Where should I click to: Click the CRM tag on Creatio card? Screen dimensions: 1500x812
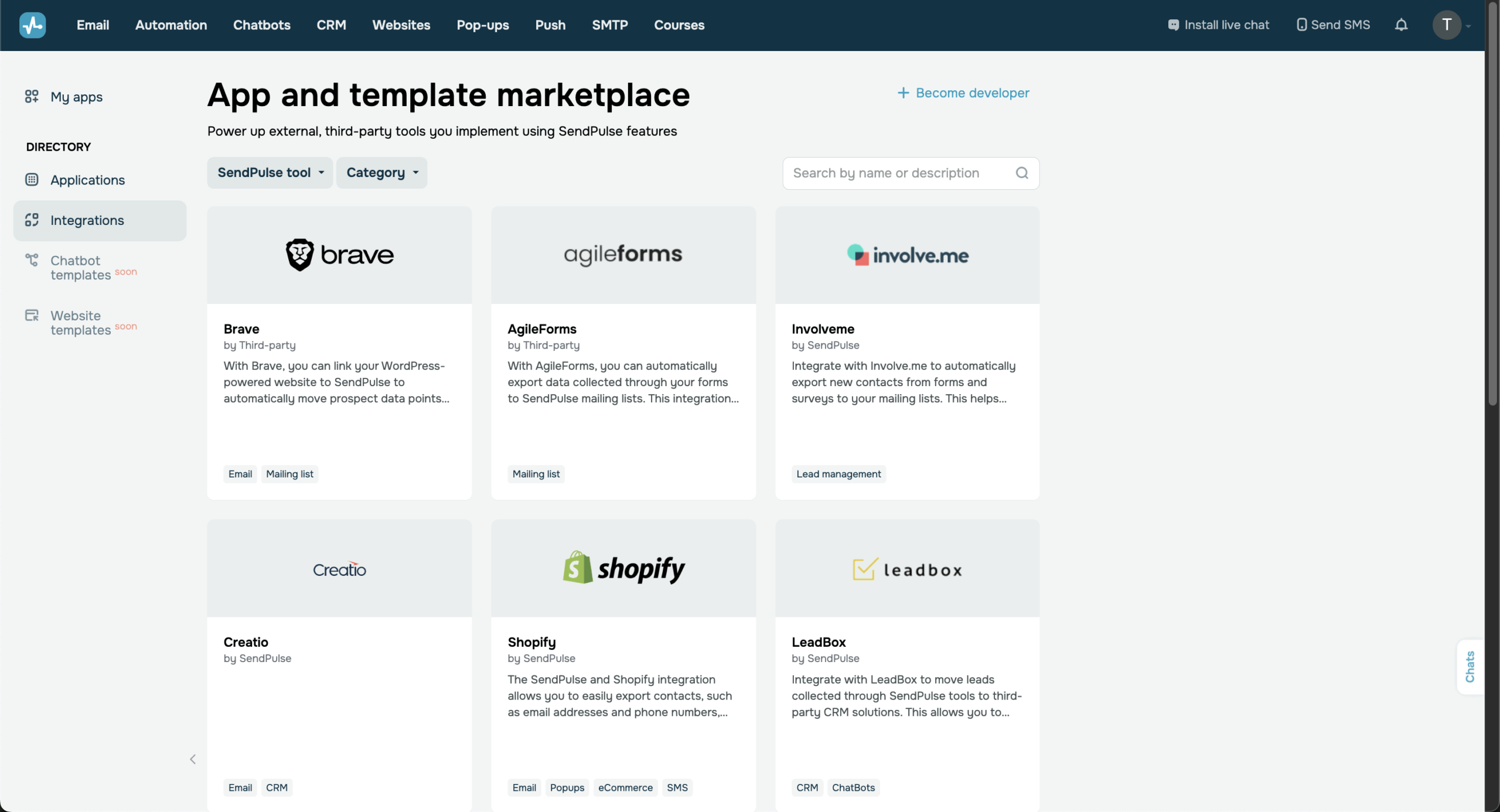(x=277, y=787)
